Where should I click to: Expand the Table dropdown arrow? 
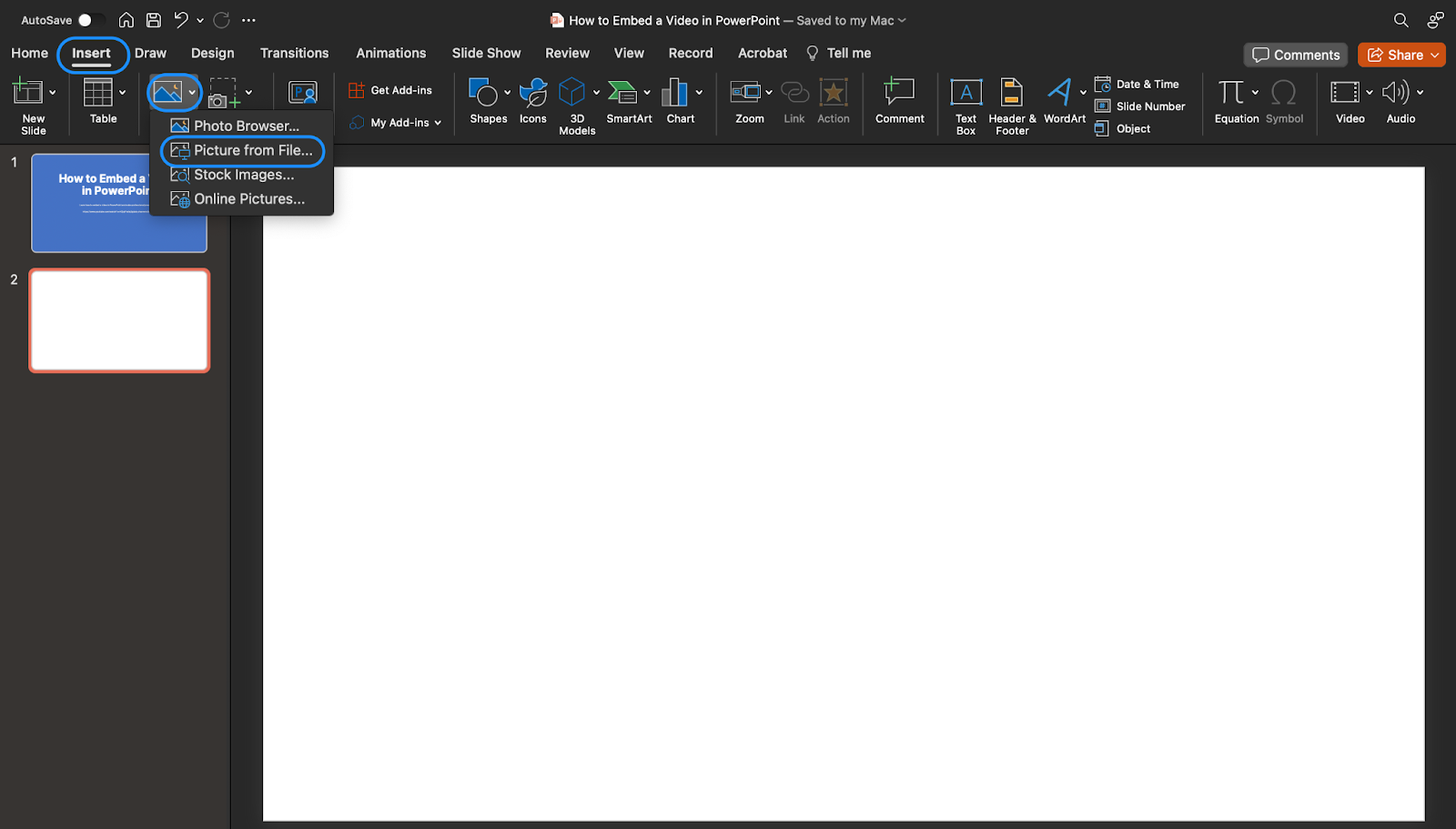[121, 92]
